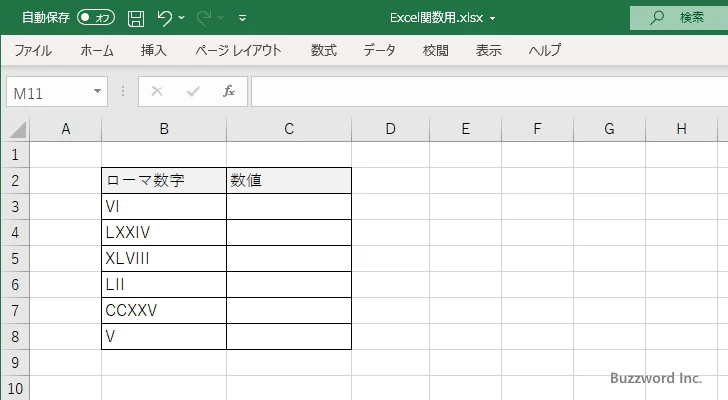Select row 9 header
This screenshot has width=728, height=400.
[15, 362]
